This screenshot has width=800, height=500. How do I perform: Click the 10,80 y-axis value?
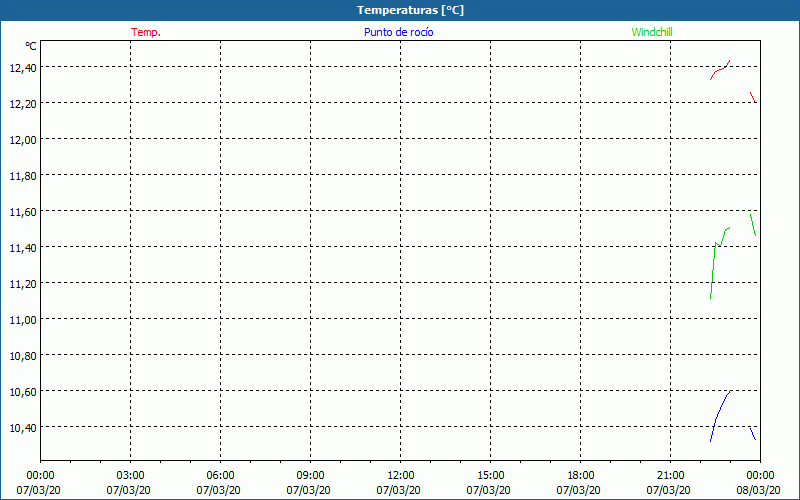click(23, 356)
